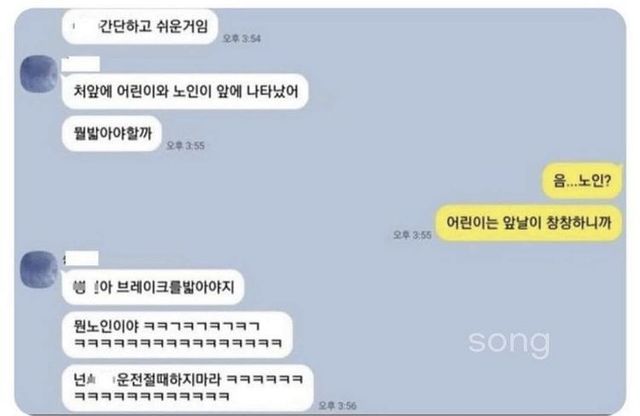Click the 오후 3:54 timestamp
Viewport: 640px width, 416px height.
pyautogui.click(x=242, y=38)
